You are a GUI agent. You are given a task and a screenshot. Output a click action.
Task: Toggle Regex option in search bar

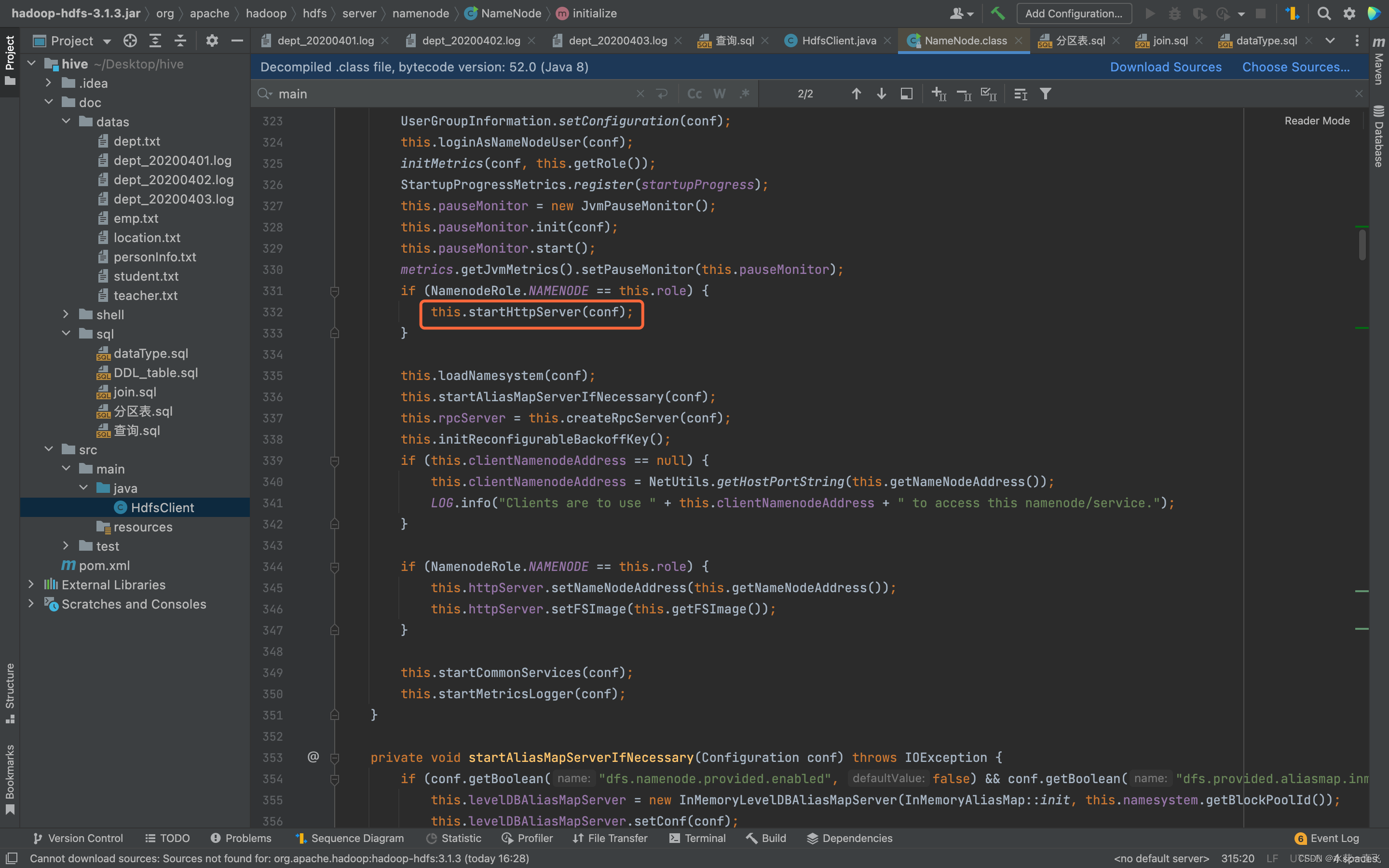point(745,94)
